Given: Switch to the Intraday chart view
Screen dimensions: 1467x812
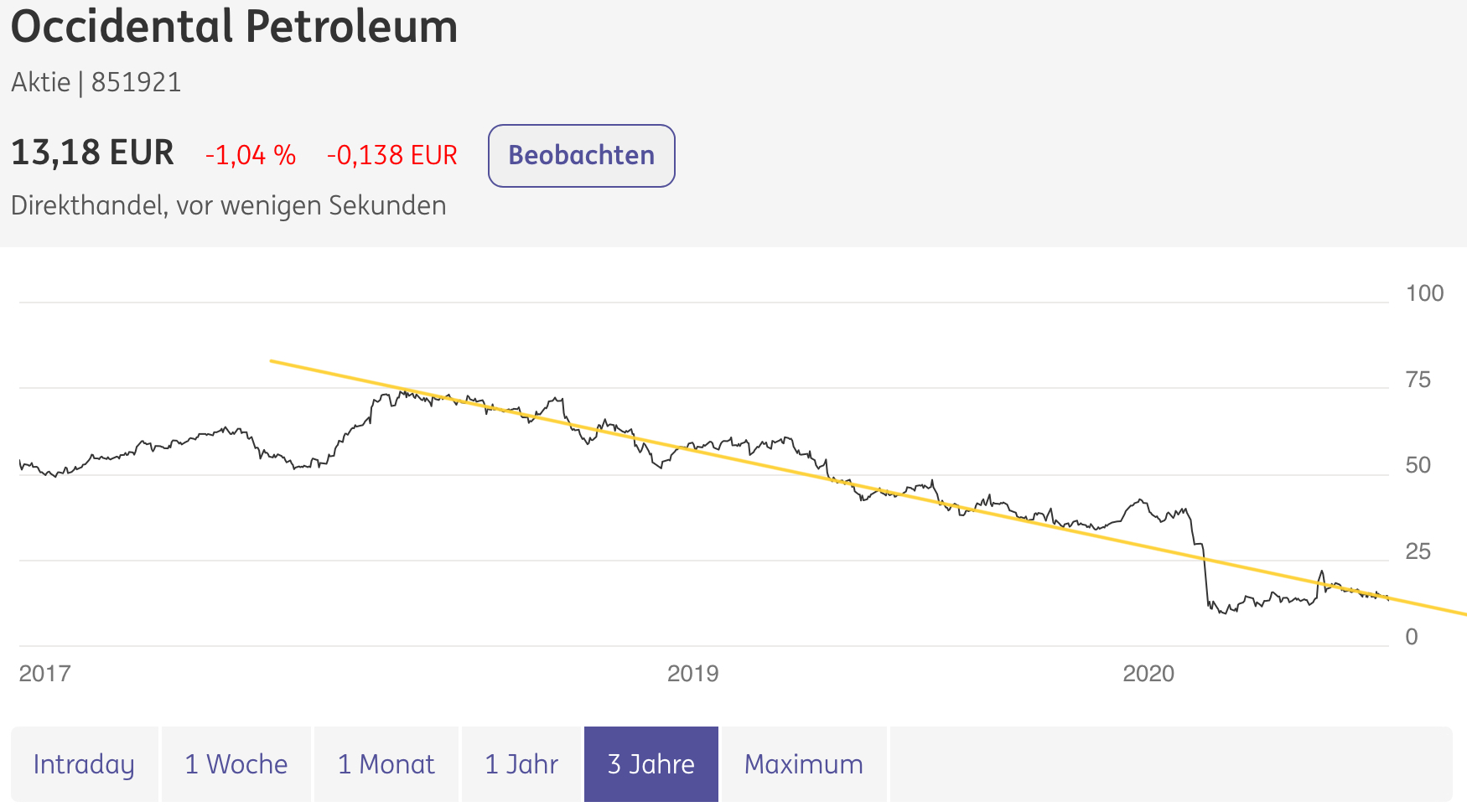Looking at the screenshot, I should pos(84,763).
